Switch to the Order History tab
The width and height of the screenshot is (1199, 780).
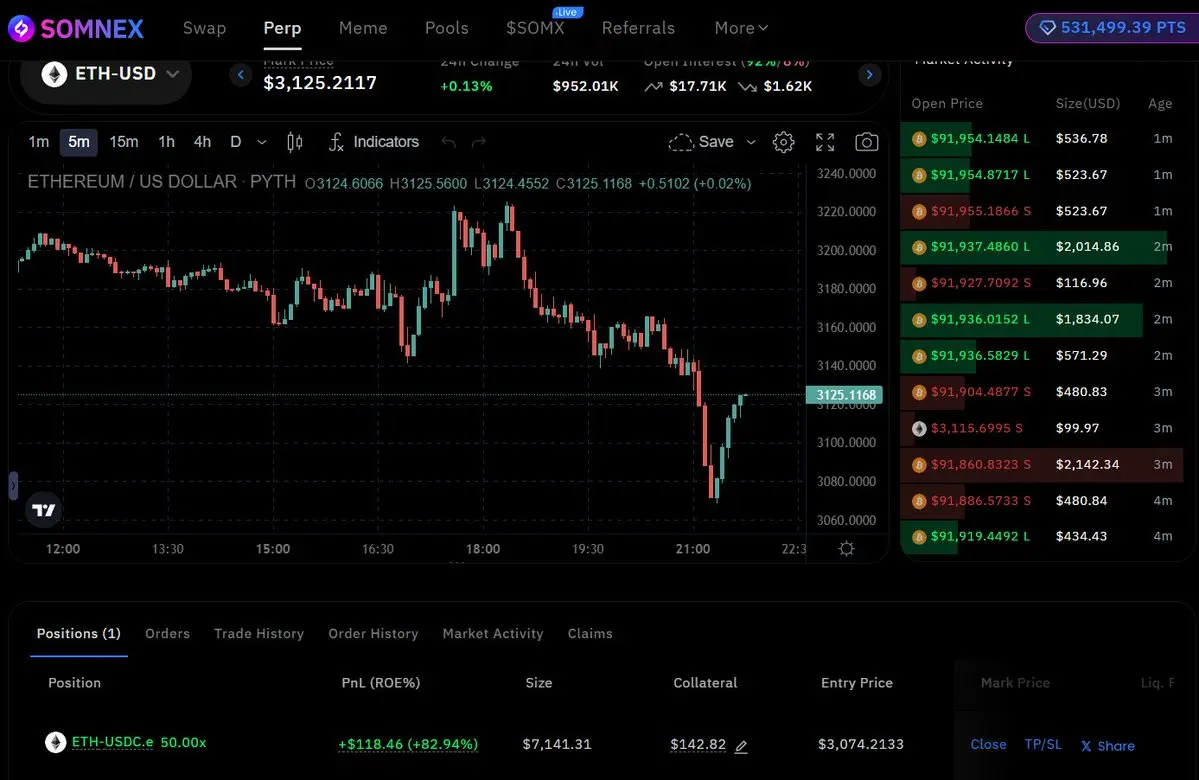pos(373,633)
